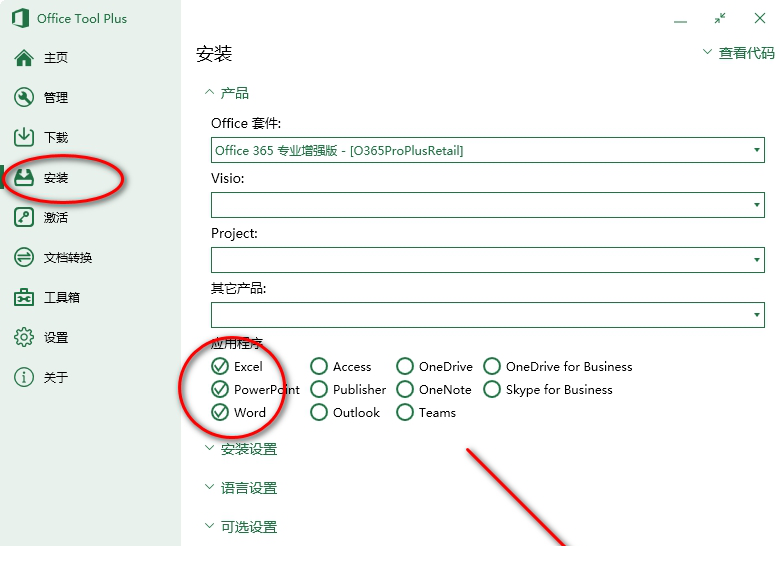The width and height of the screenshot is (780, 567).
Task: Click the toolbox icon beside 工具箱
Action: [x=24, y=297]
